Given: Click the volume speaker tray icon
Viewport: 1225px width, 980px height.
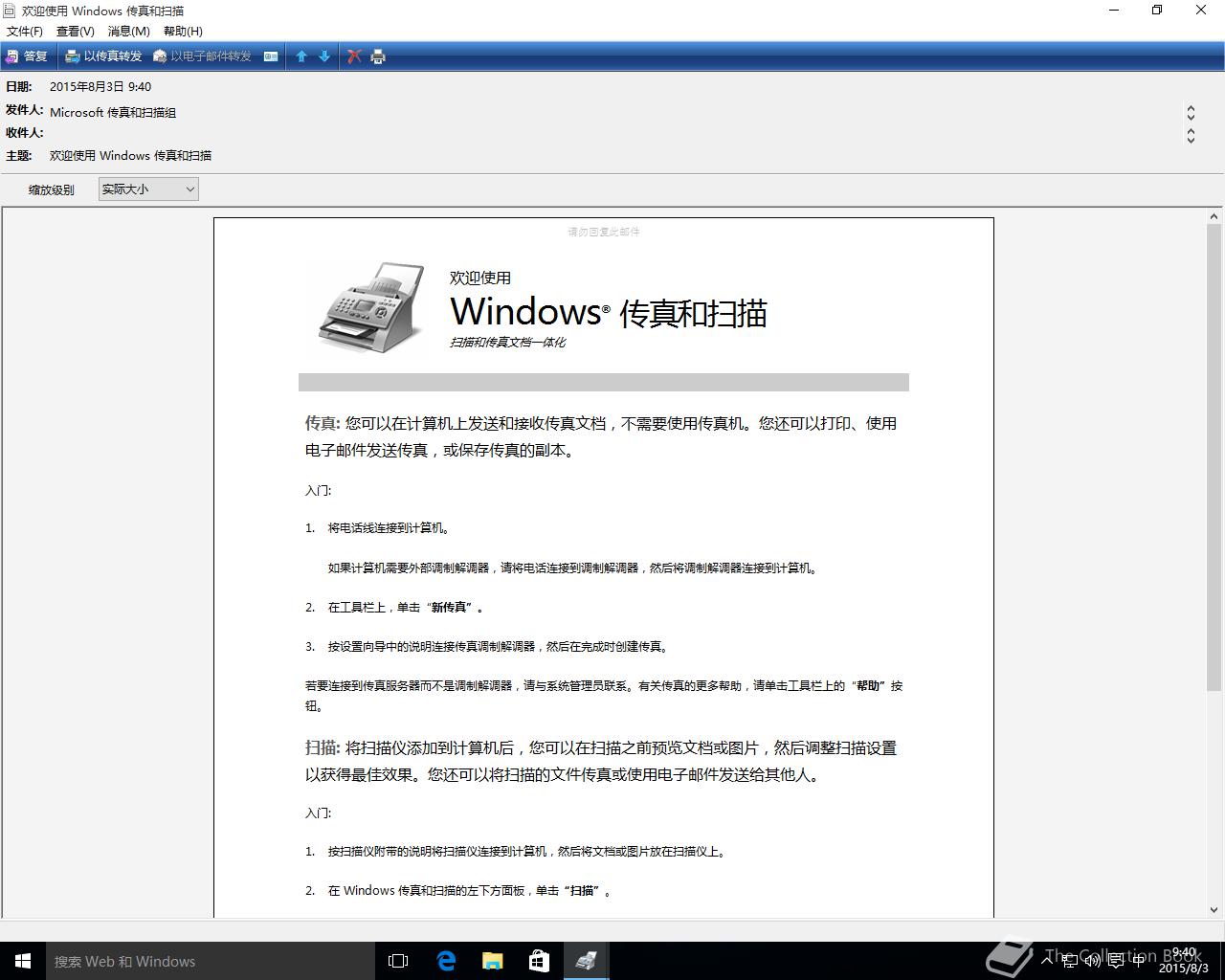Looking at the screenshot, I should tap(1092, 961).
